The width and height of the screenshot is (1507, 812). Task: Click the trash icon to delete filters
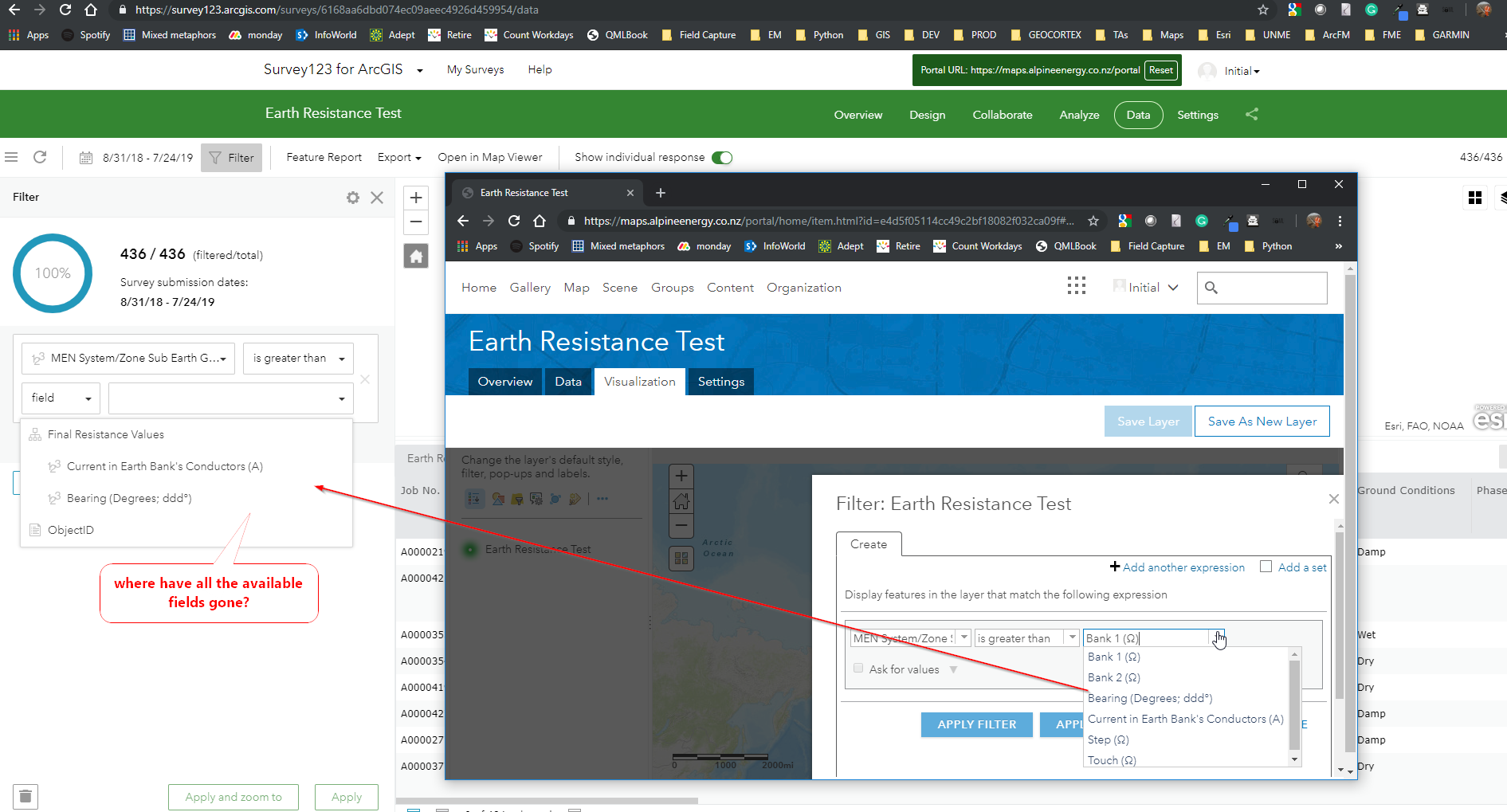pyautogui.click(x=26, y=796)
